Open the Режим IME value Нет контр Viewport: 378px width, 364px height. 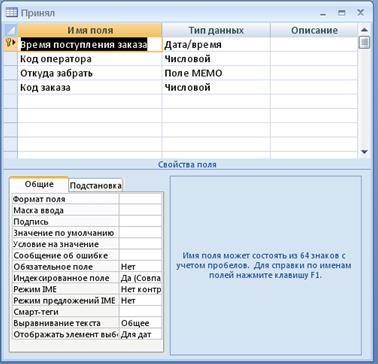pos(141,289)
